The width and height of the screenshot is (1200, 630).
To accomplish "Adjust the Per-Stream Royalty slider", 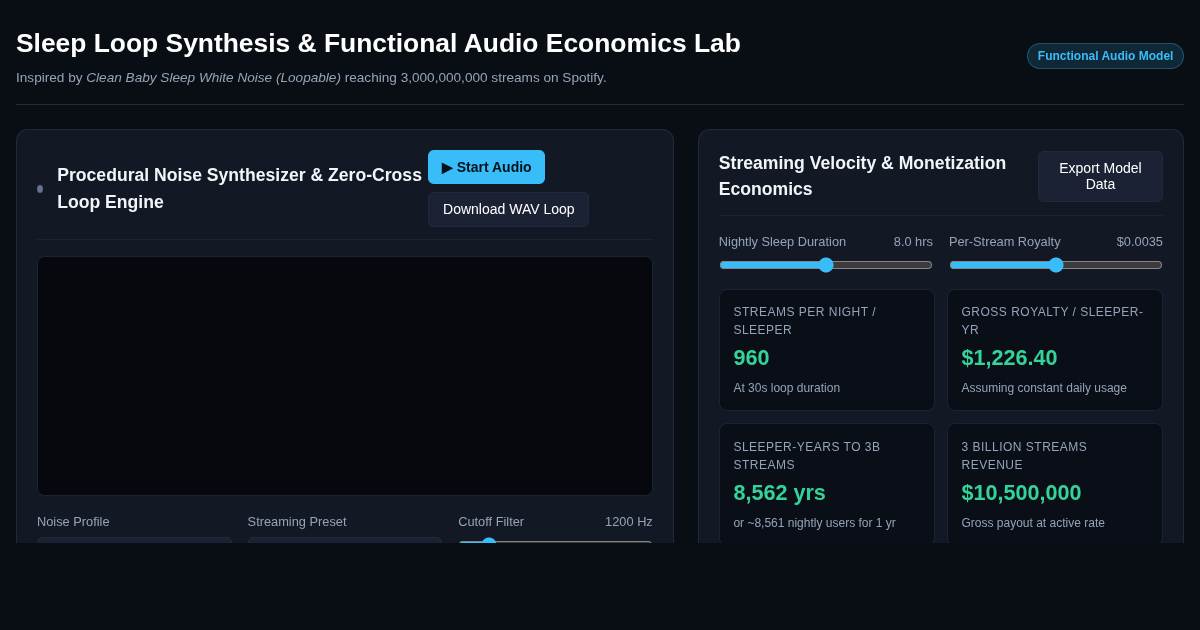I will point(1056,265).
